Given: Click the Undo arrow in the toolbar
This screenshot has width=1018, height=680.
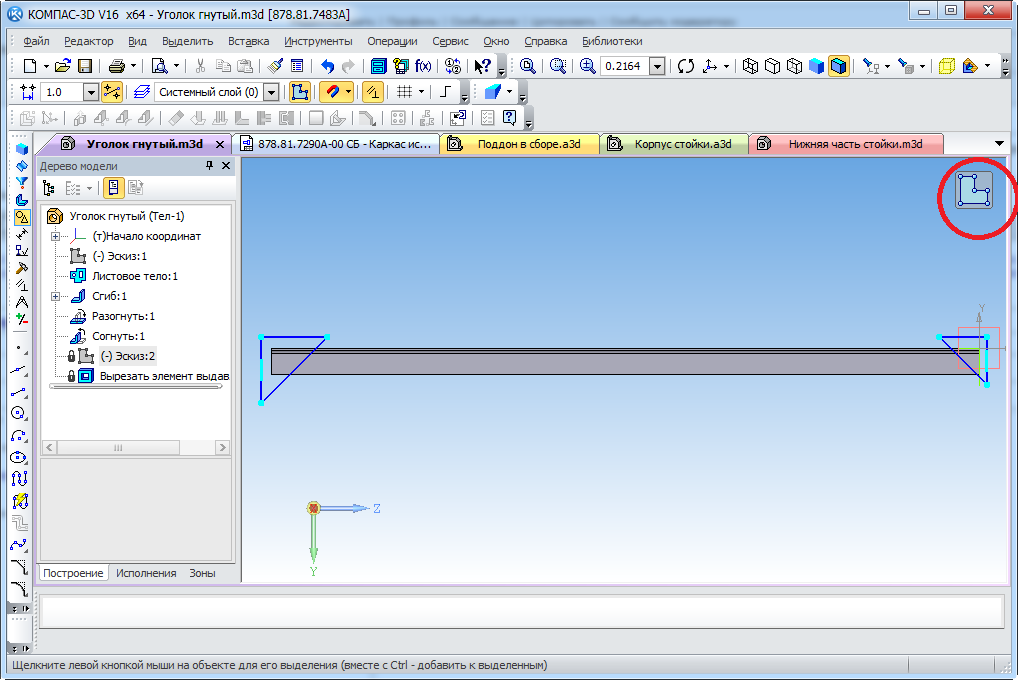Looking at the screenshot, I should pos(327,66).
